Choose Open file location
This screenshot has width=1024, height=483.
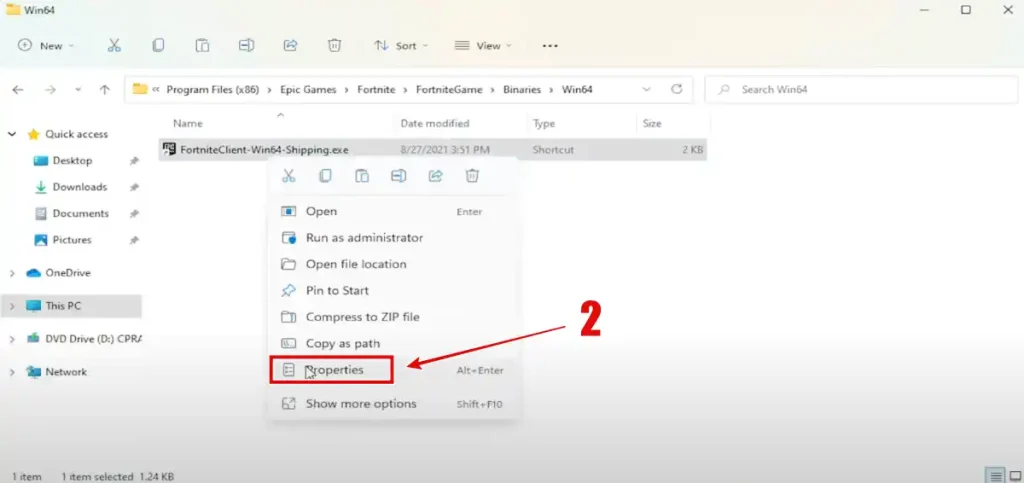click(x=392, y=264)
